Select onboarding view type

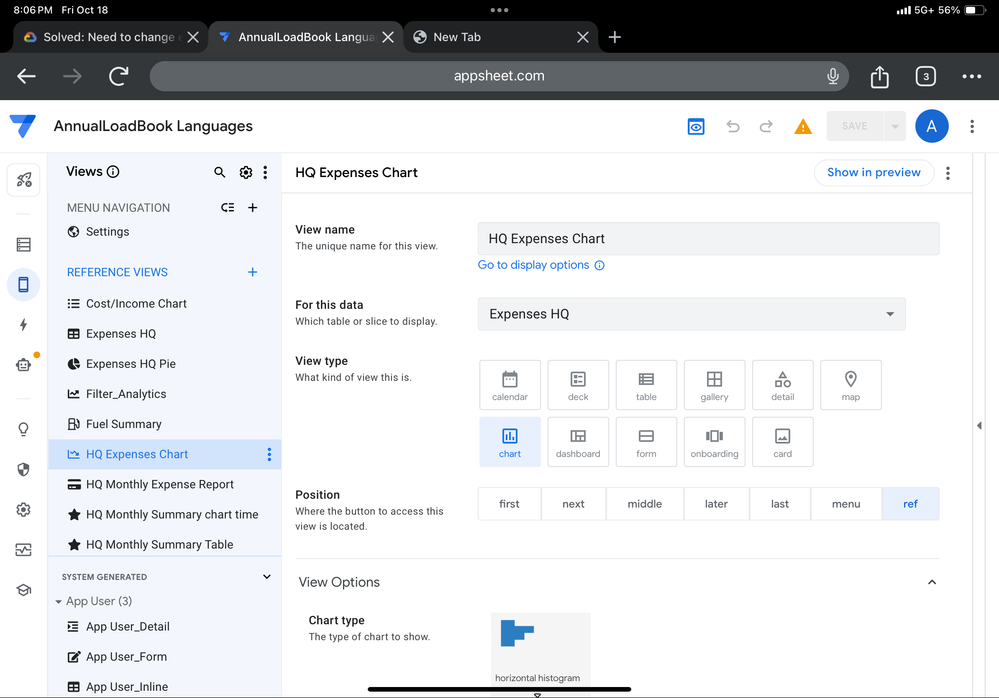714,442
